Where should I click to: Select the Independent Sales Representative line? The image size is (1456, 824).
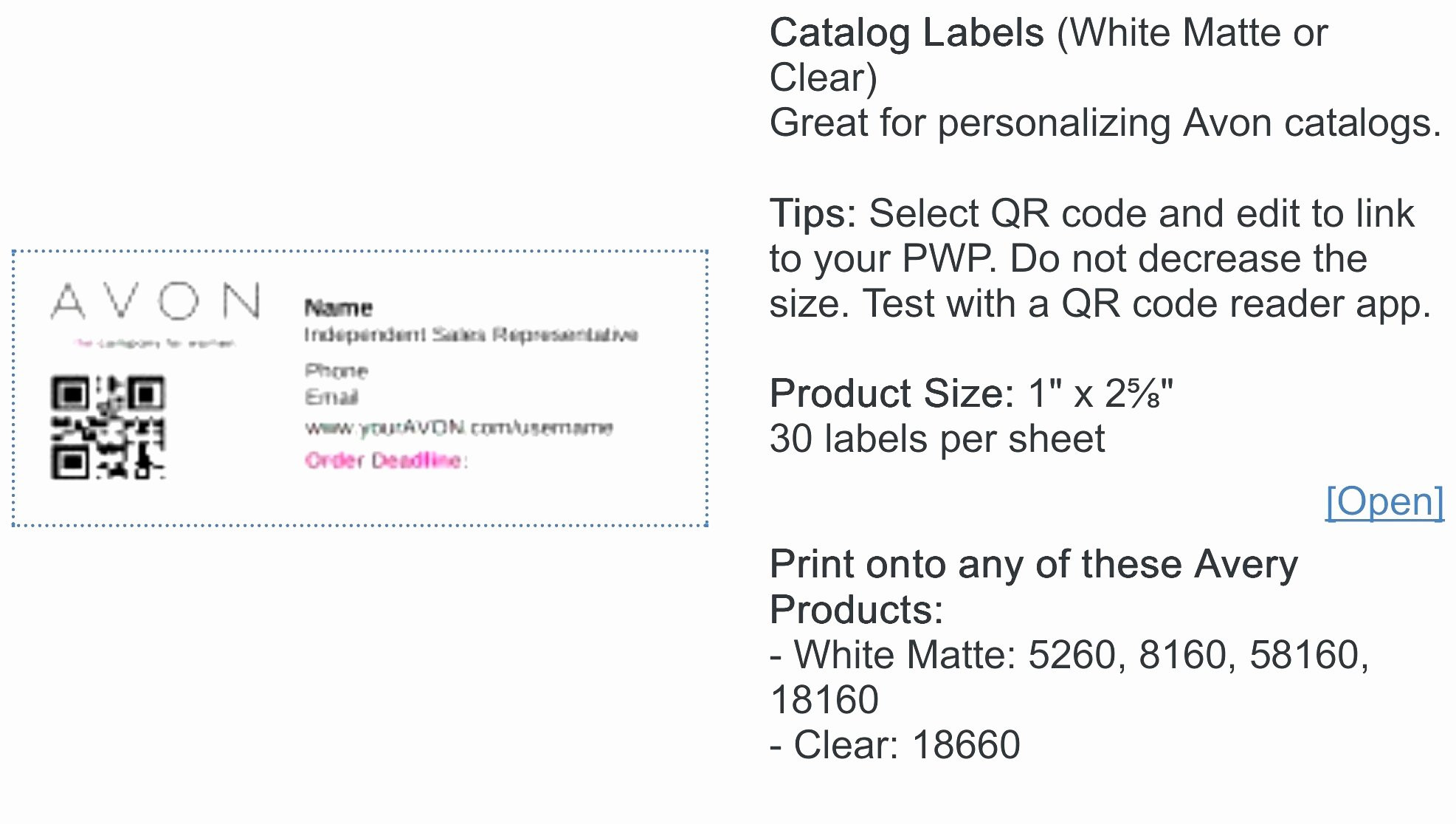pos(471,335)
